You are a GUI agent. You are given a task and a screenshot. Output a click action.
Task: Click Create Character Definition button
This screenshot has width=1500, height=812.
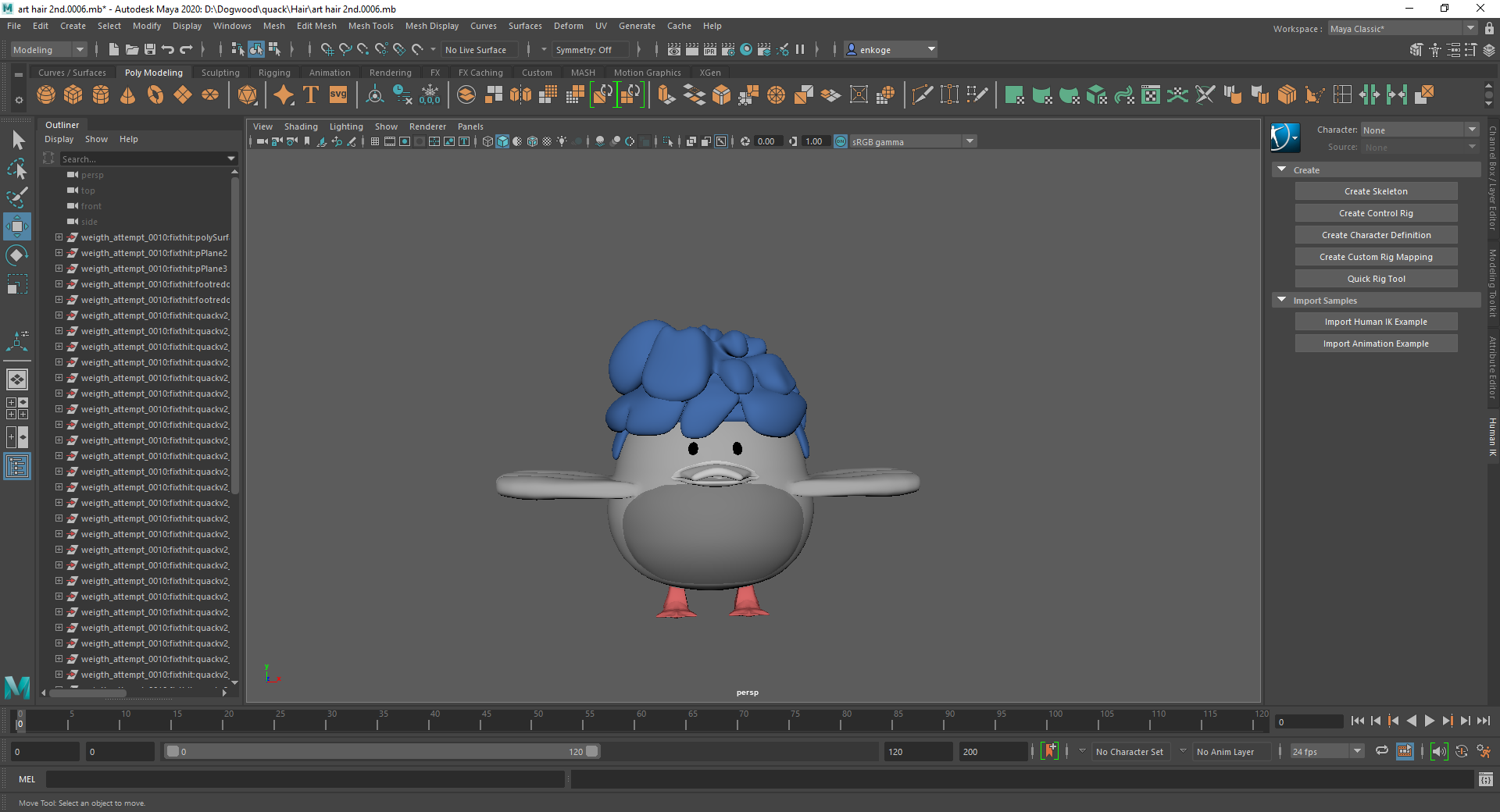point(1376,235)
